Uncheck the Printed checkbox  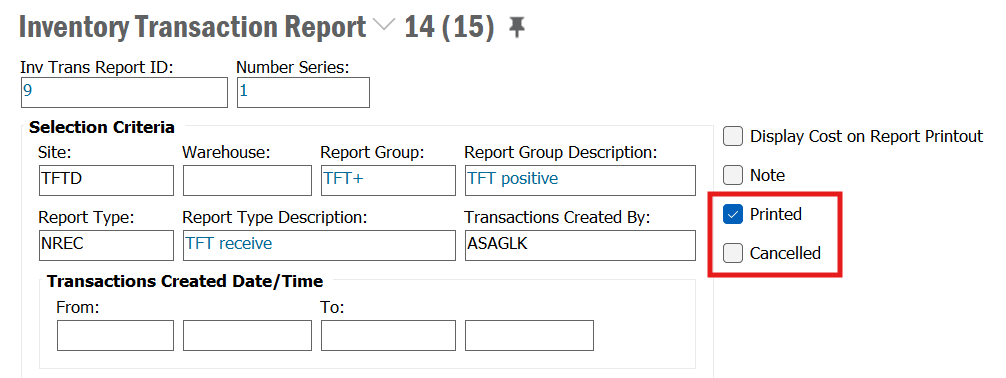733,214
